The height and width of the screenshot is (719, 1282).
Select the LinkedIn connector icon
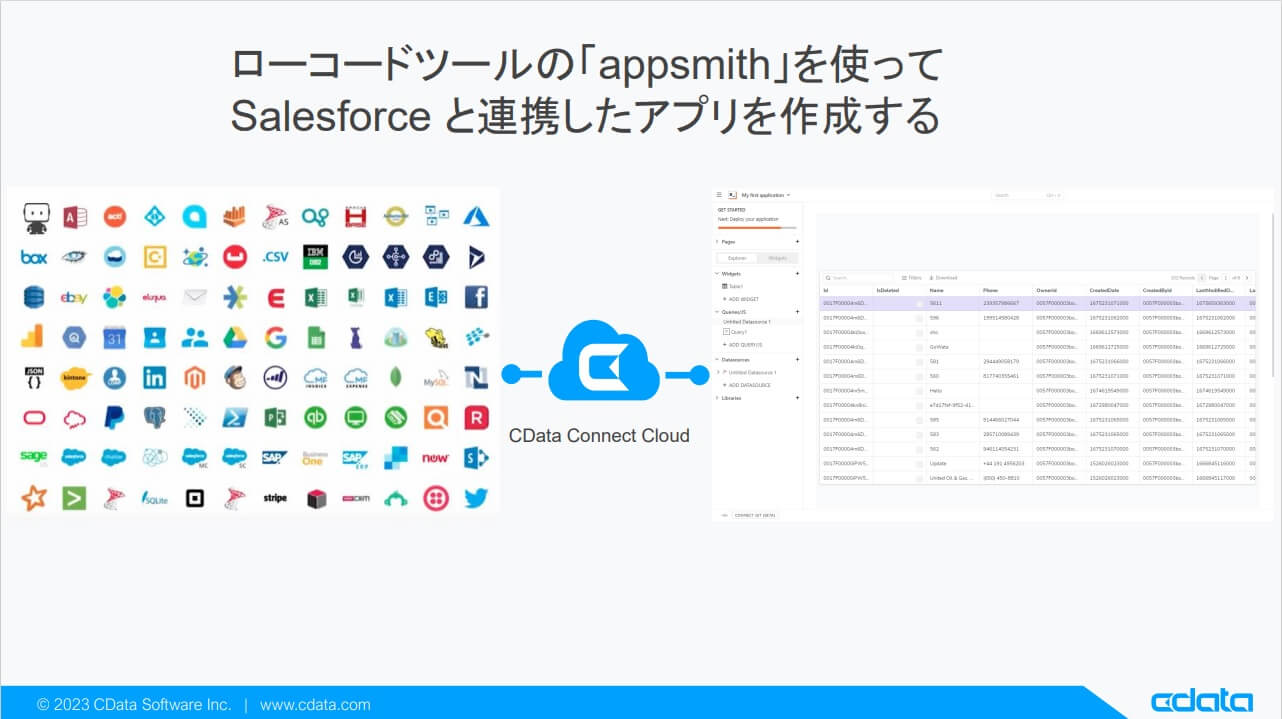click(x=154, y=378)
